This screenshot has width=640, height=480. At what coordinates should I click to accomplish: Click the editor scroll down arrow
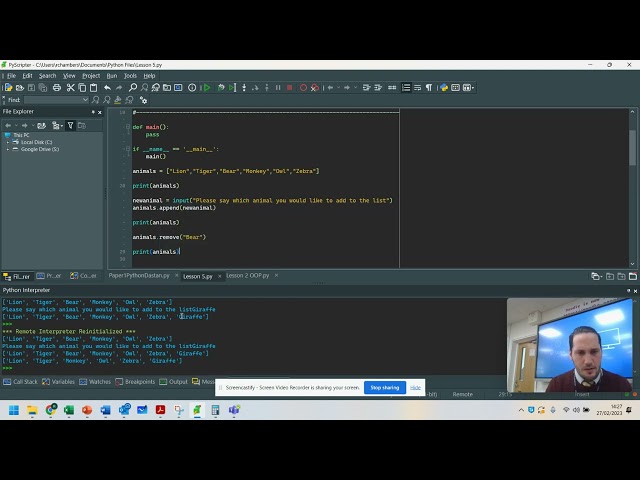coord(632,264)
